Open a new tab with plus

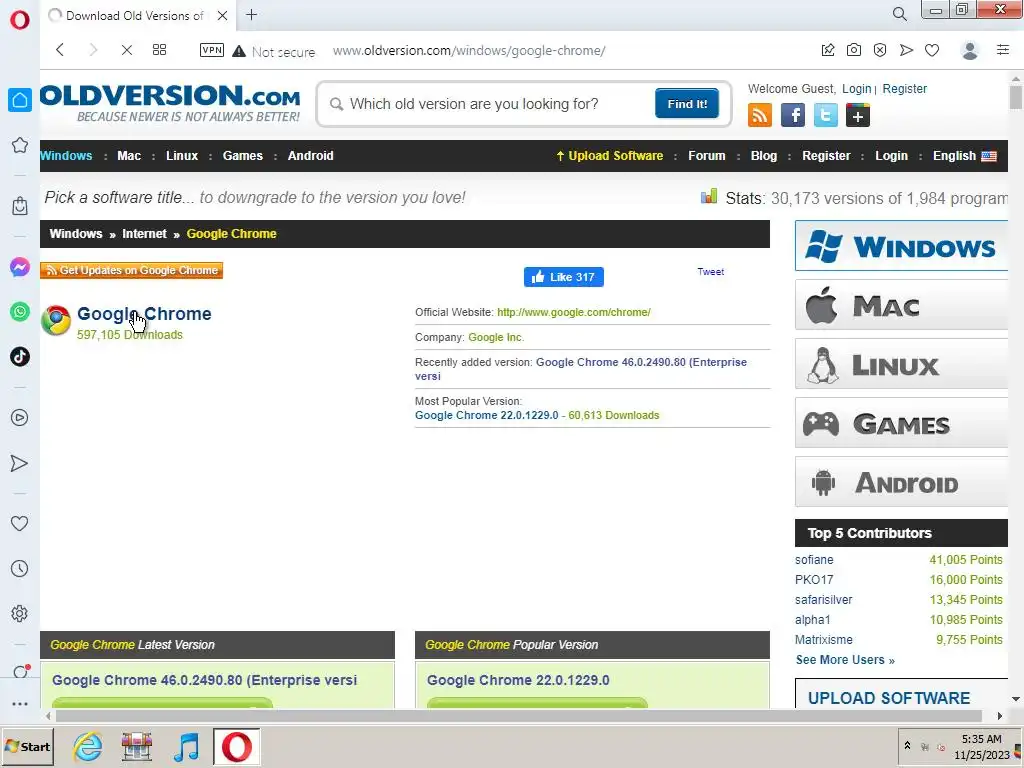click(251, 14)
